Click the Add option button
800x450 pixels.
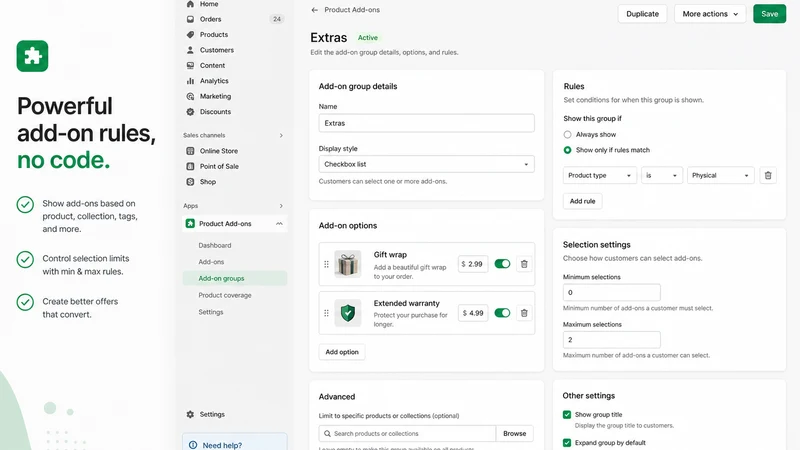pos(342,352)
